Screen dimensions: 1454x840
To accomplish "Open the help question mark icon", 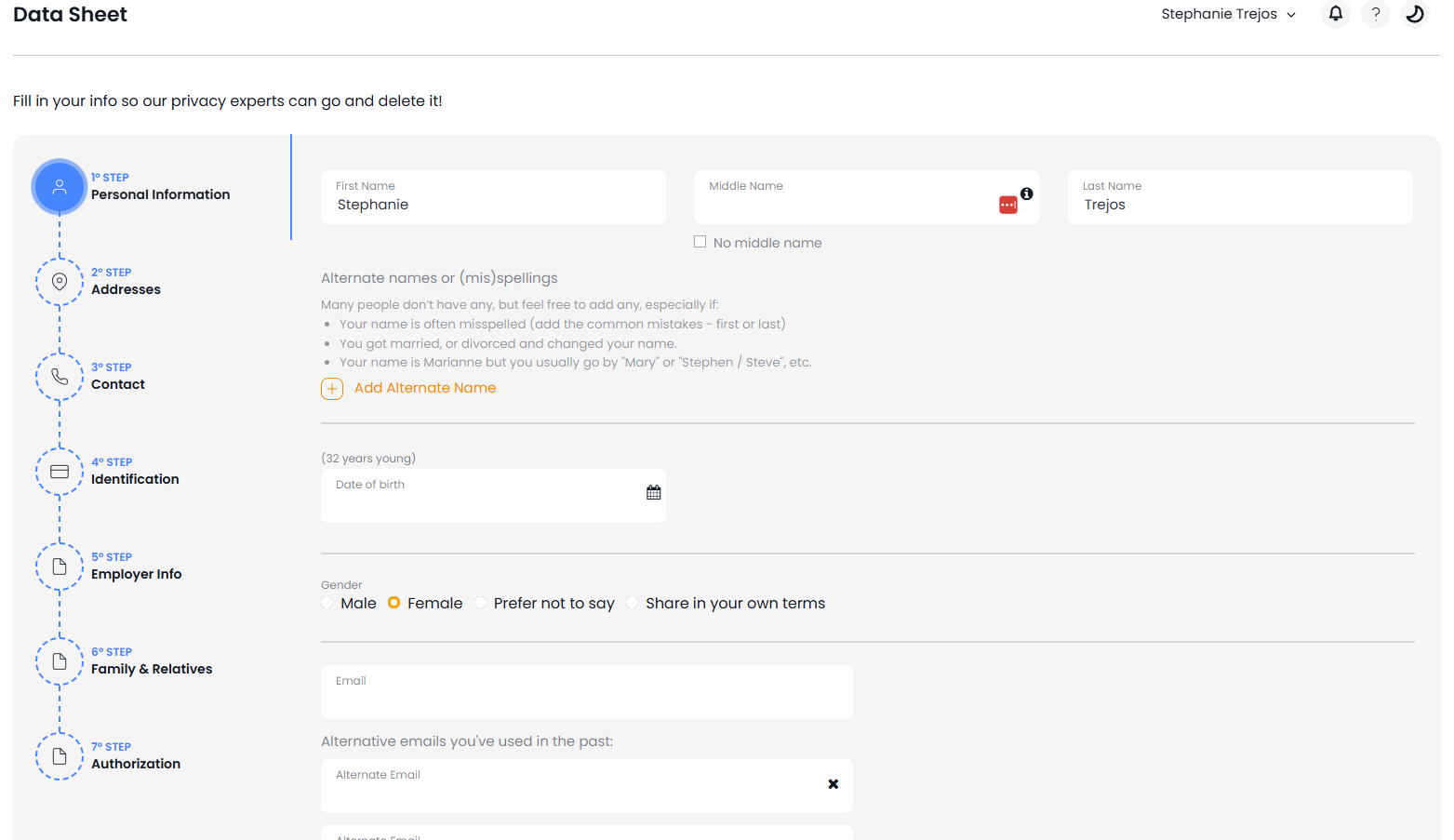I will pos(1375,14).
